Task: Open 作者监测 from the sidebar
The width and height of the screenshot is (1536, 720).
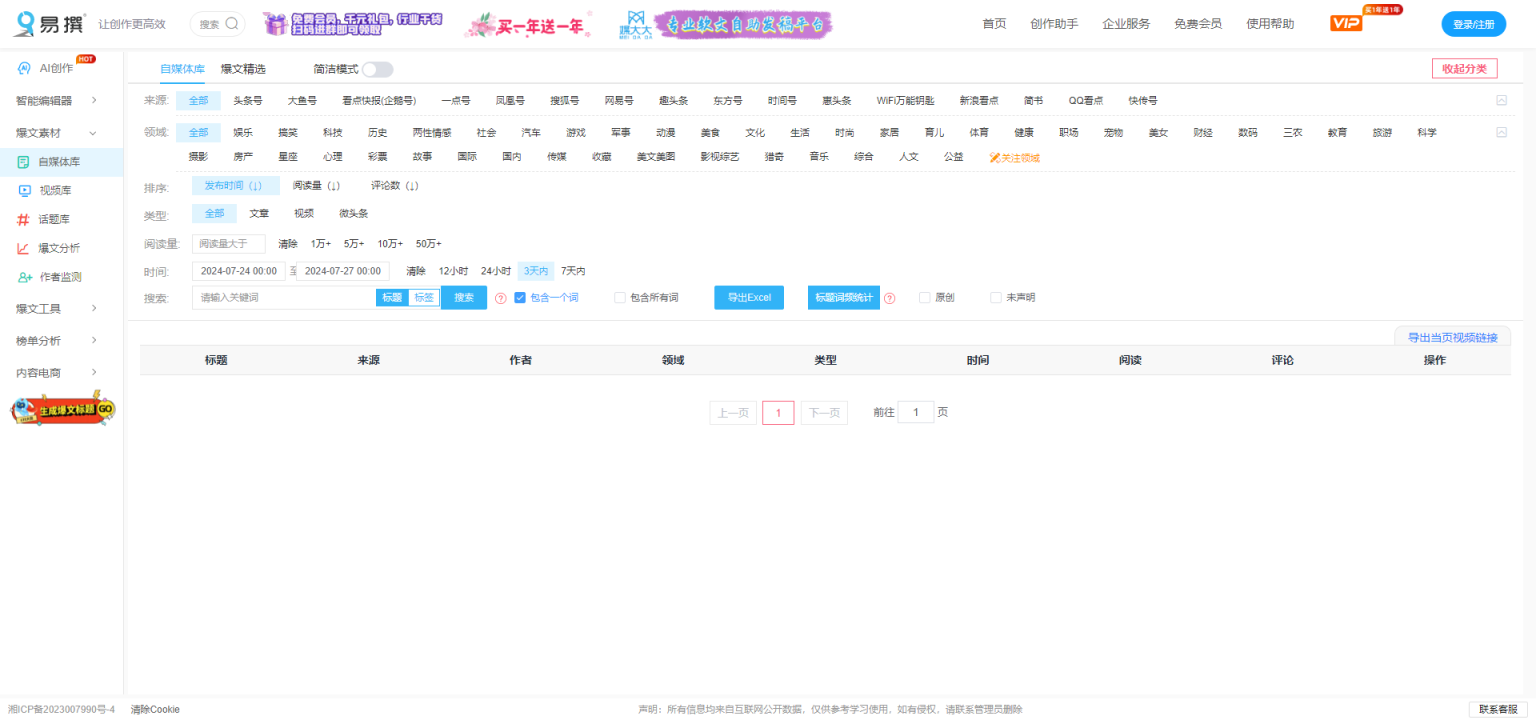Action: click(x=24, y=276)
